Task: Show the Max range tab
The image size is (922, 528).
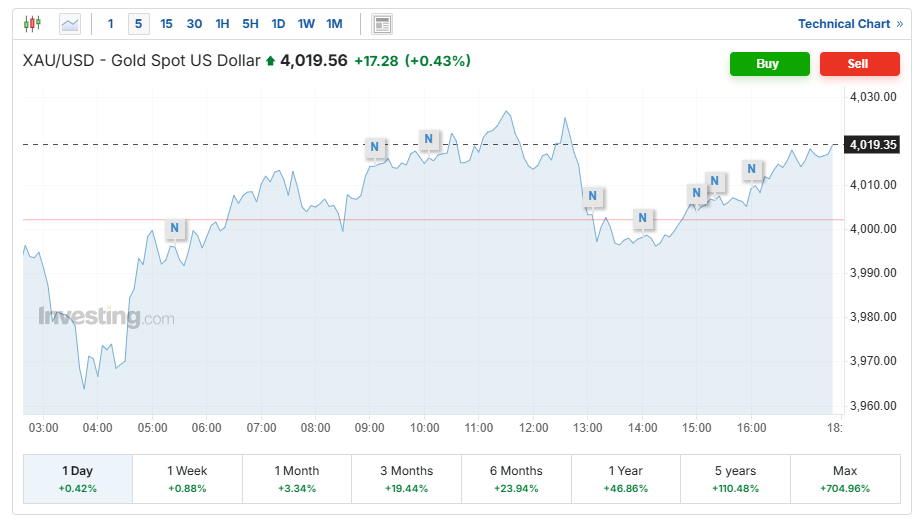Action: pyautogui.click(x=844, y=479)
